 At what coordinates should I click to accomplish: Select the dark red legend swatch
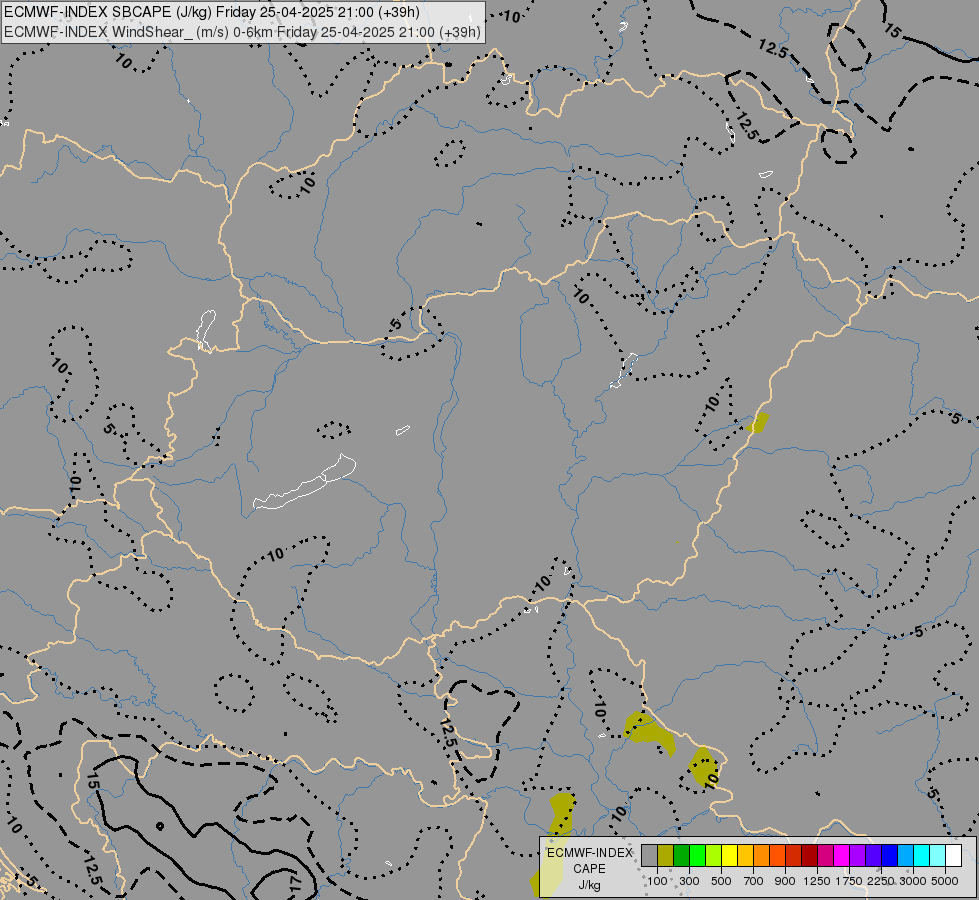[x=810, y=855]
